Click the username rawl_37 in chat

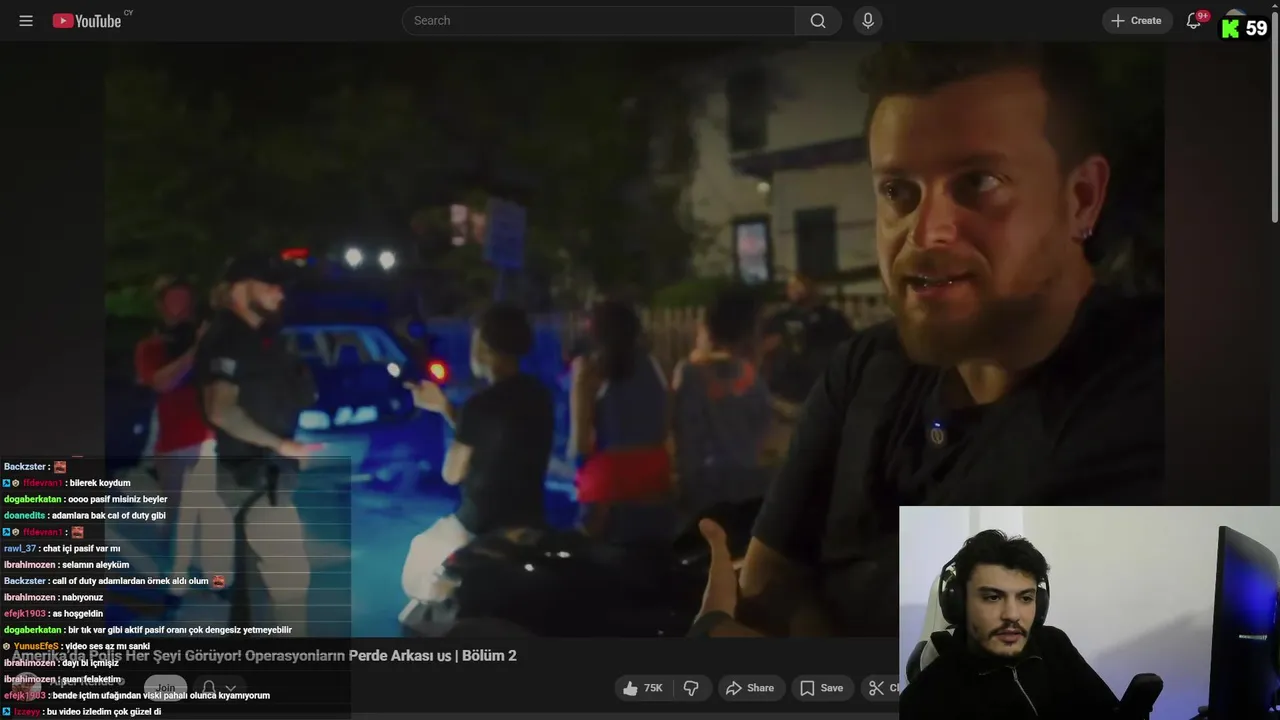(x=20, y=549)
